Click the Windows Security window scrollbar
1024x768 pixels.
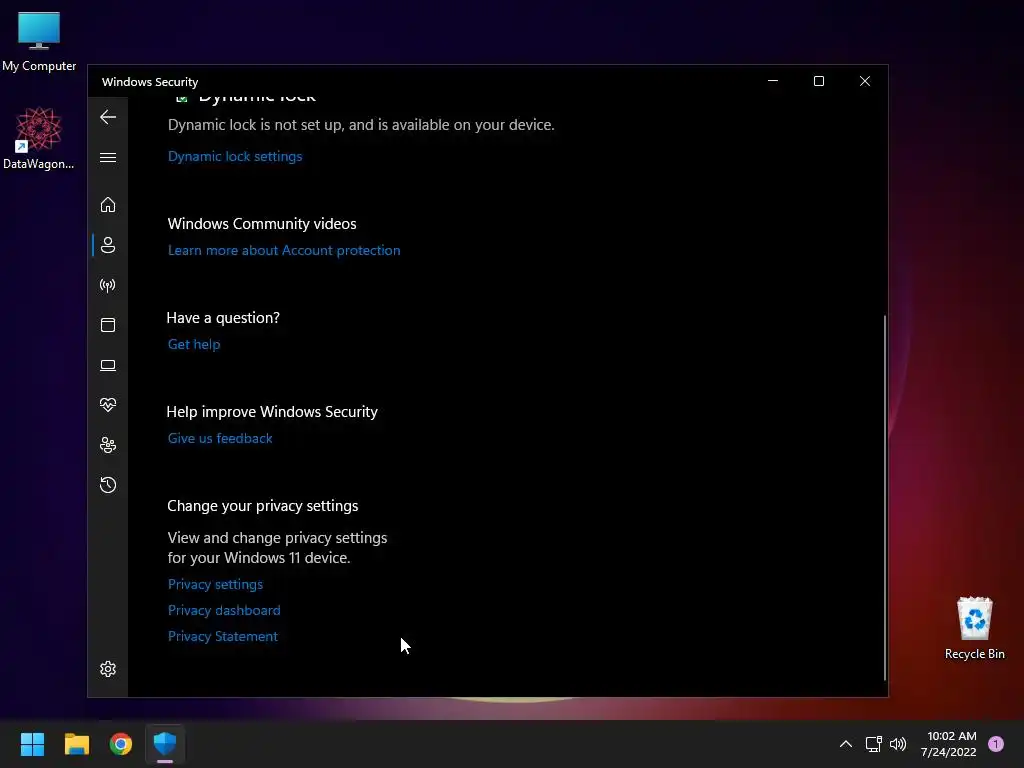(885, 497)
